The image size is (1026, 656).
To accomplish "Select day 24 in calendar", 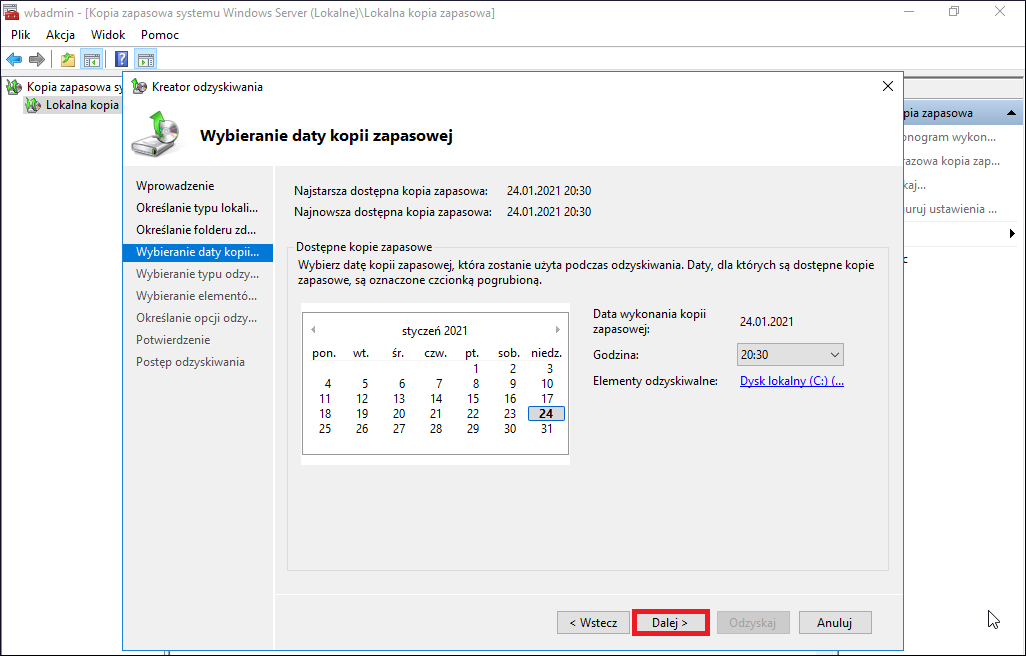I will pyautogui.click(x=546, y=413).
